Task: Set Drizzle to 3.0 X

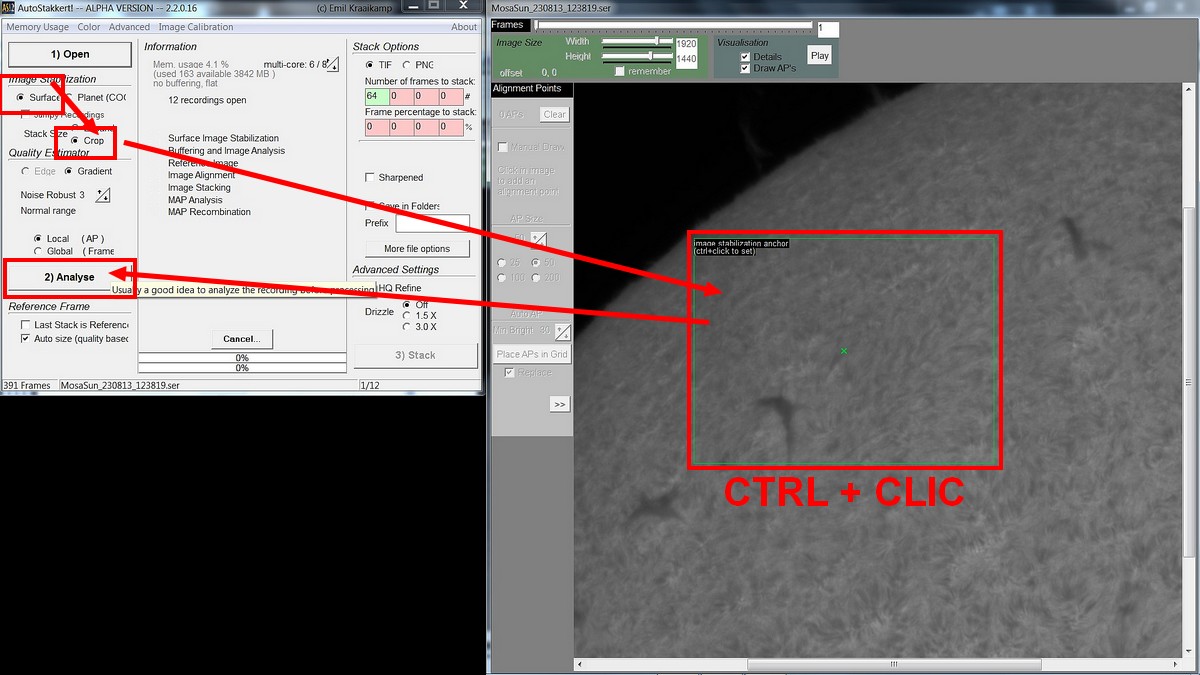Action: point(406,327)
